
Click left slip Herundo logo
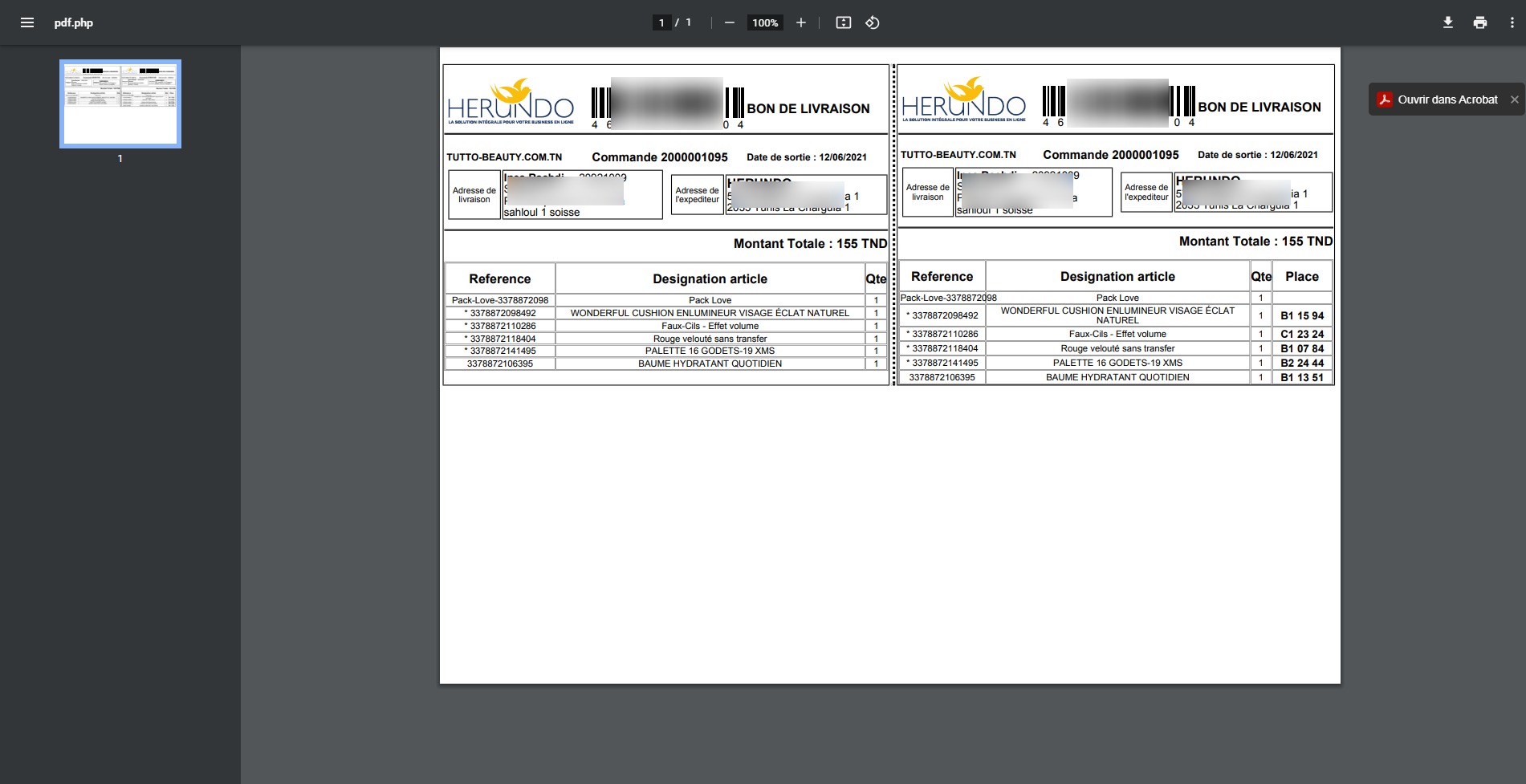(x=511, y=102)
